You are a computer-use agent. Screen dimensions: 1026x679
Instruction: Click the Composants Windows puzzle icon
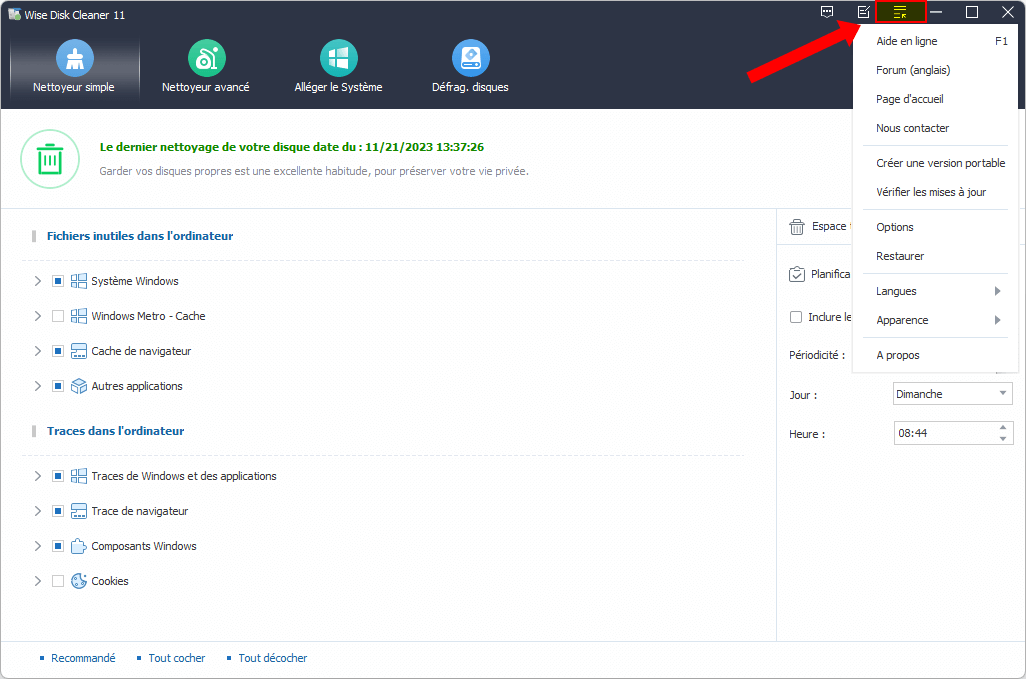(x=79, y=546)
